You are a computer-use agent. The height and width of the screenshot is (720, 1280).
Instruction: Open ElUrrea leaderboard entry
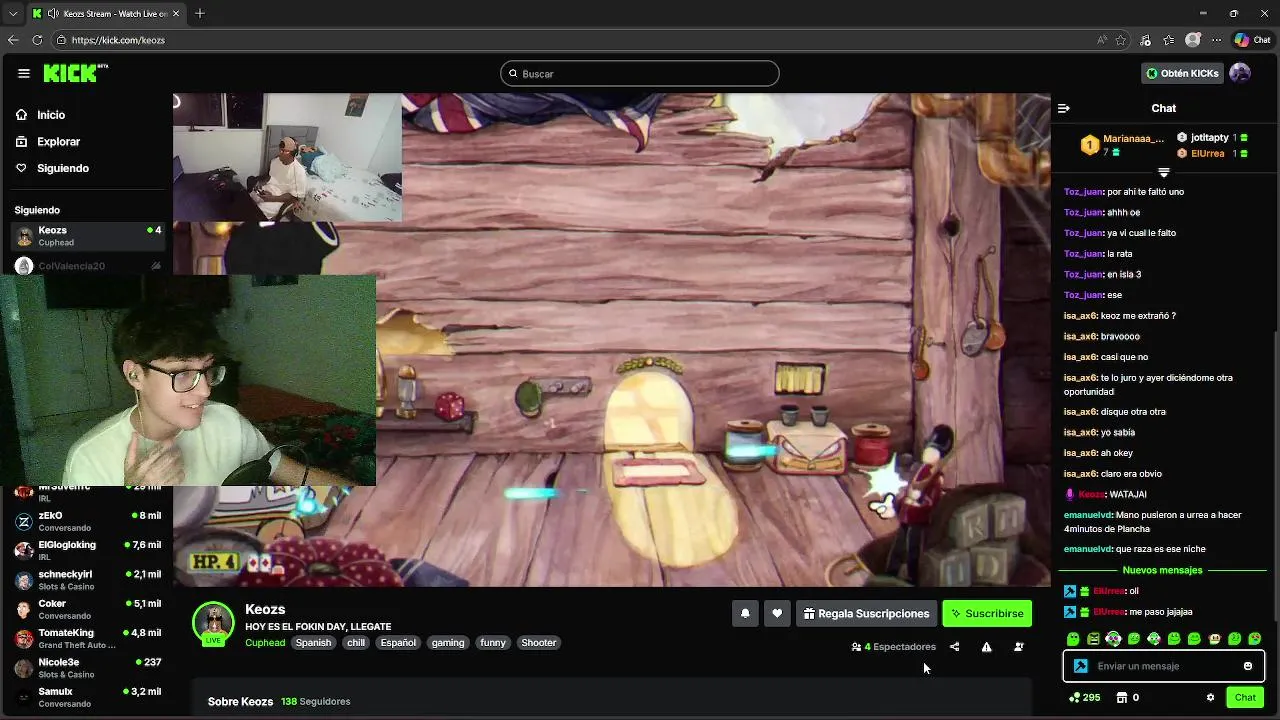tap(1211, 153)
